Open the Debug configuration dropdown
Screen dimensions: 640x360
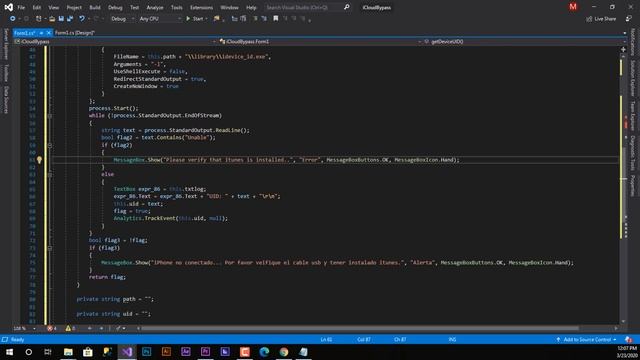(122, 19)
